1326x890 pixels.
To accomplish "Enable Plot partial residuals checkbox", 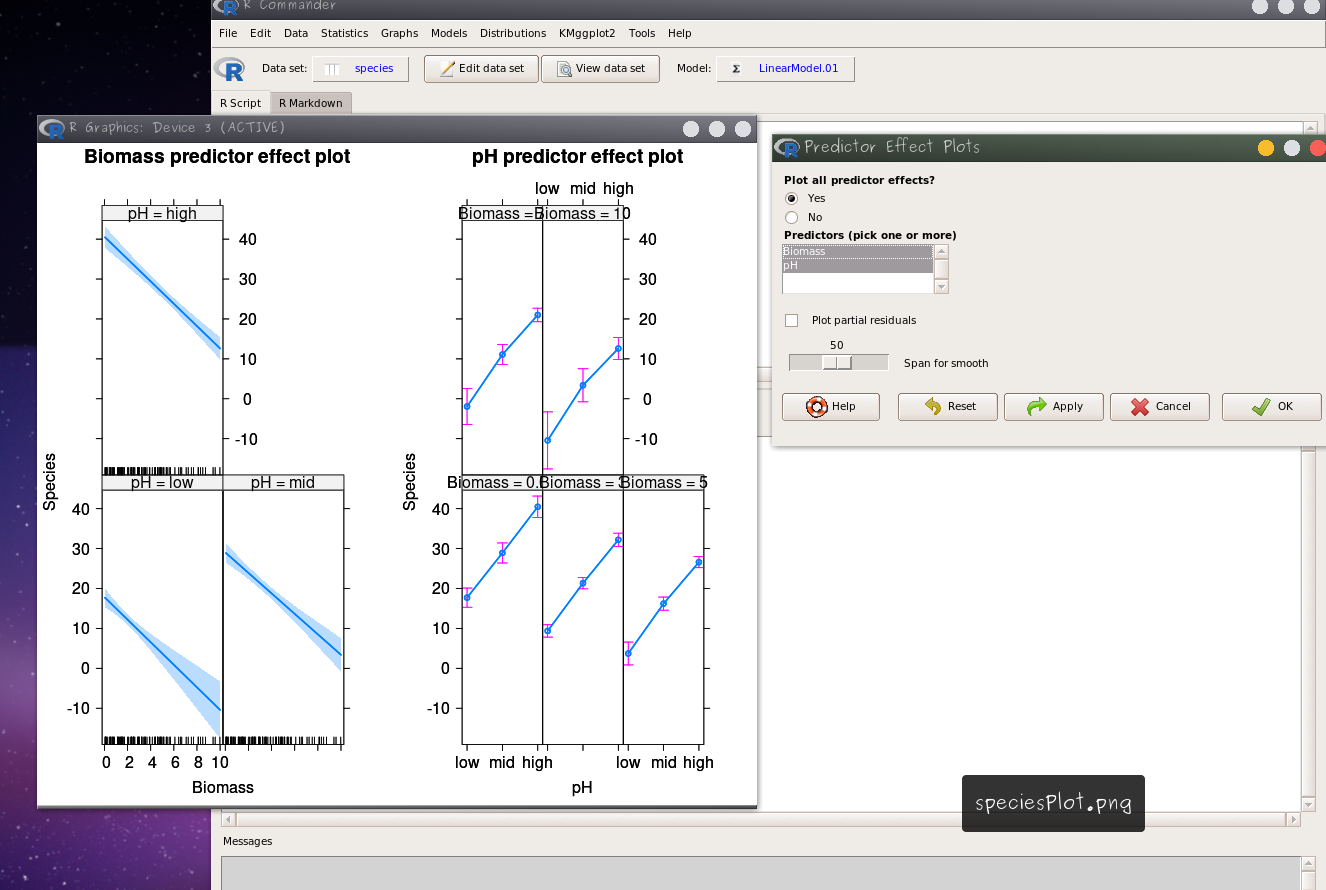I will pyautogui.click(x=792, y=321).
